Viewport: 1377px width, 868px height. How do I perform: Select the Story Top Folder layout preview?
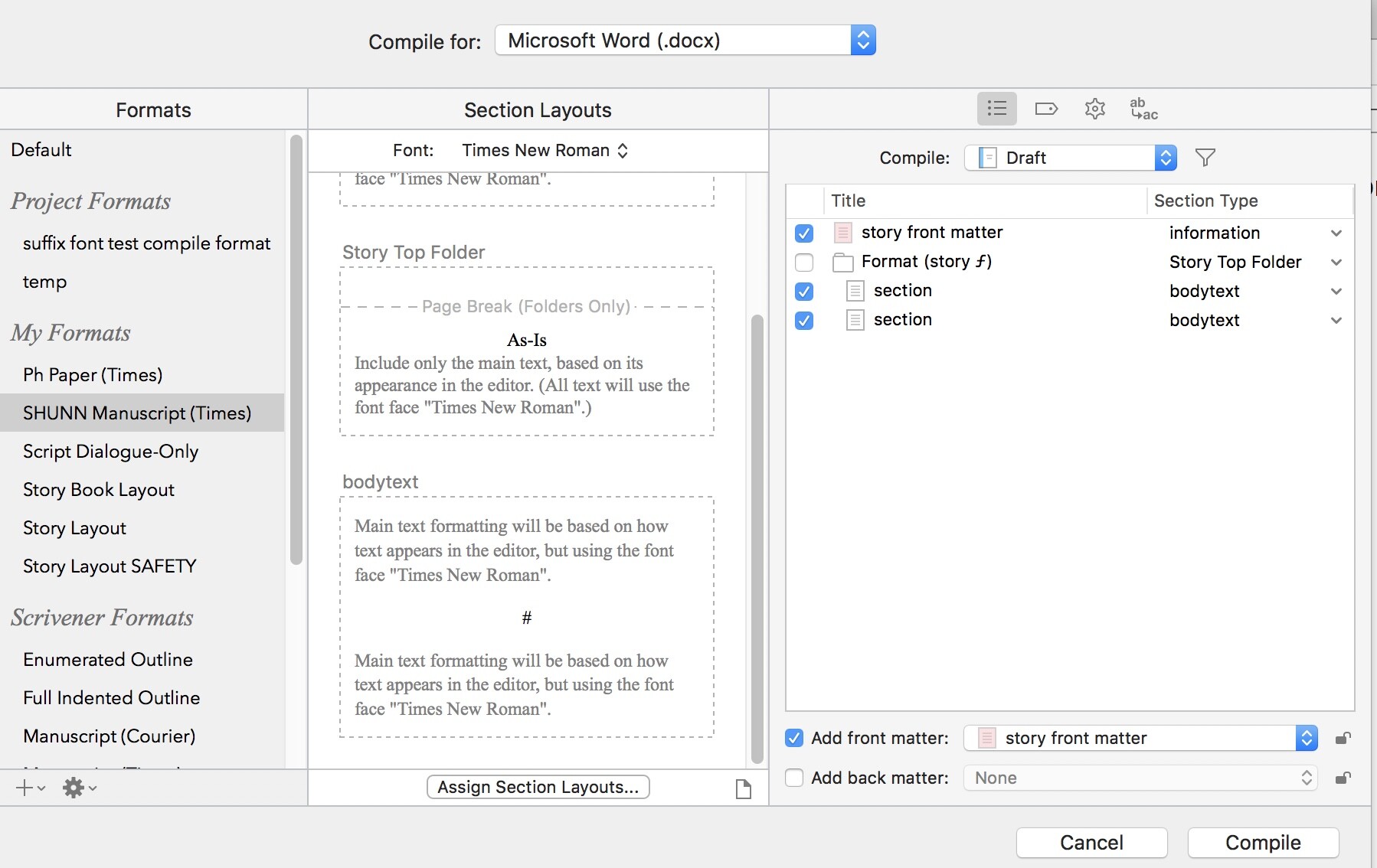click(527, 351)
